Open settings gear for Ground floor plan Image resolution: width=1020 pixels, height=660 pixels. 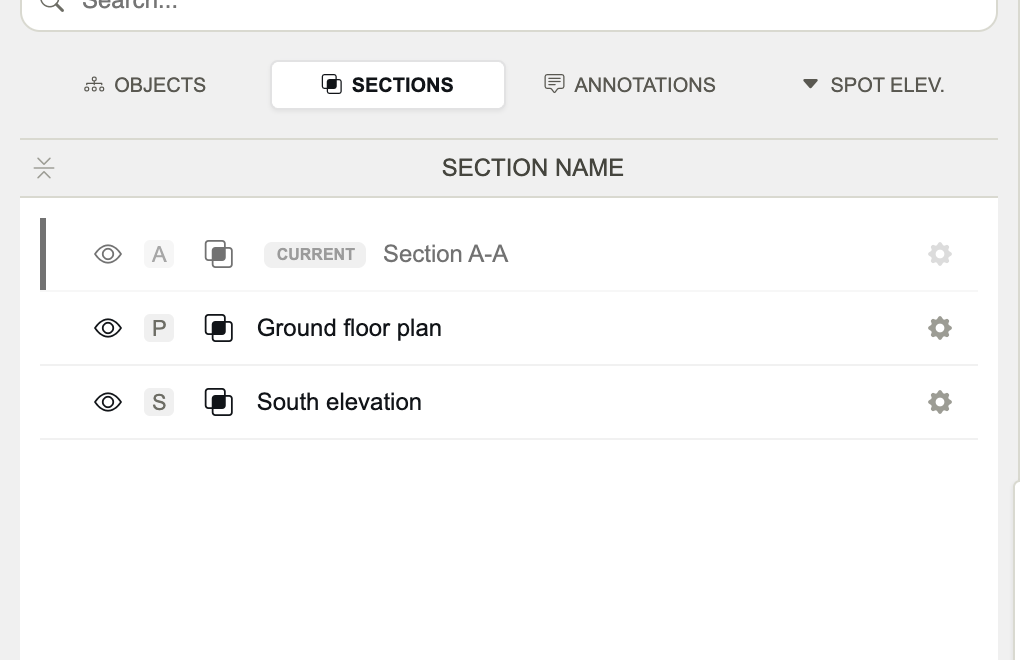click(939, 328)
